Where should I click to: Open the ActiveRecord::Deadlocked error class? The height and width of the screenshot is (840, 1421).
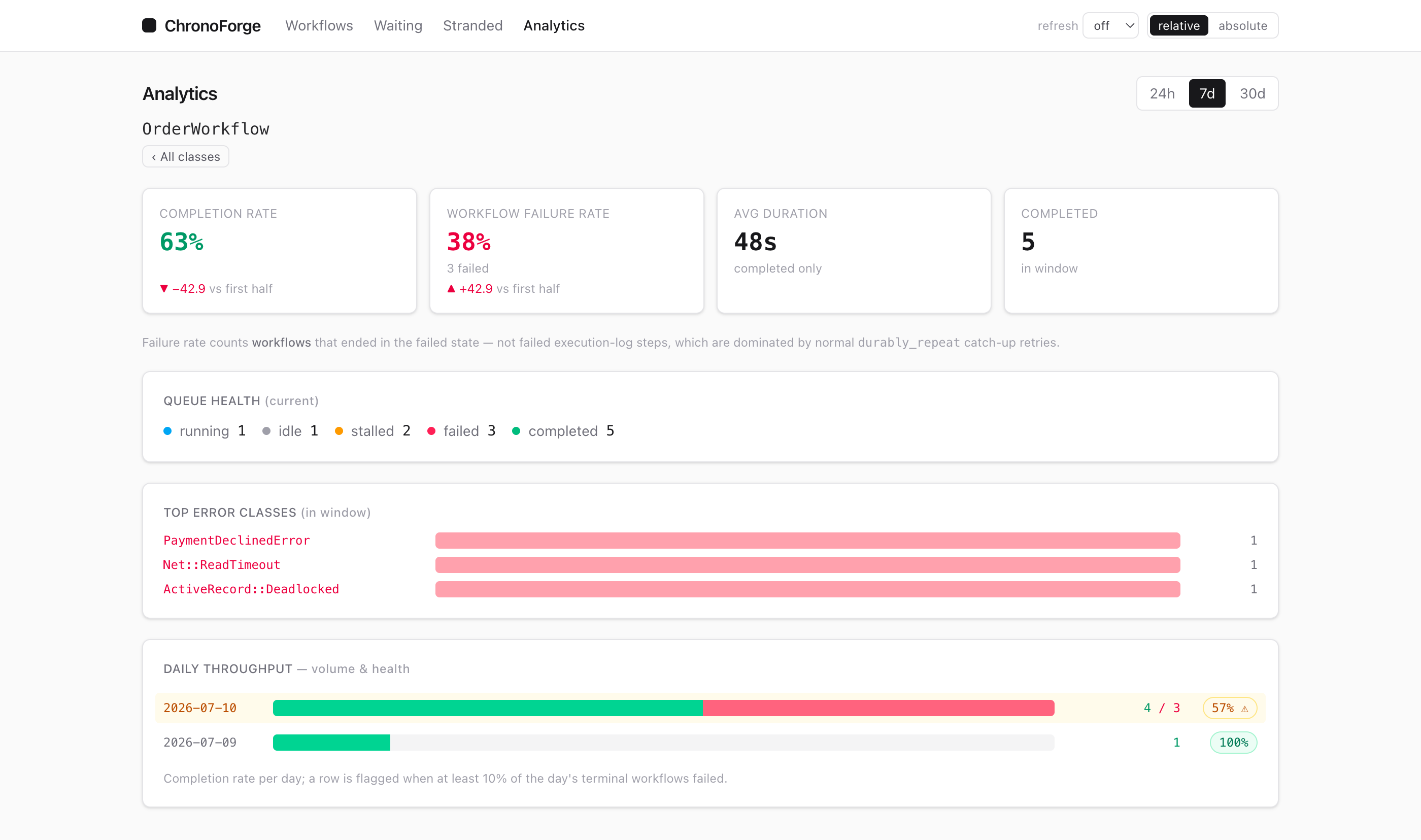(251, 589)
